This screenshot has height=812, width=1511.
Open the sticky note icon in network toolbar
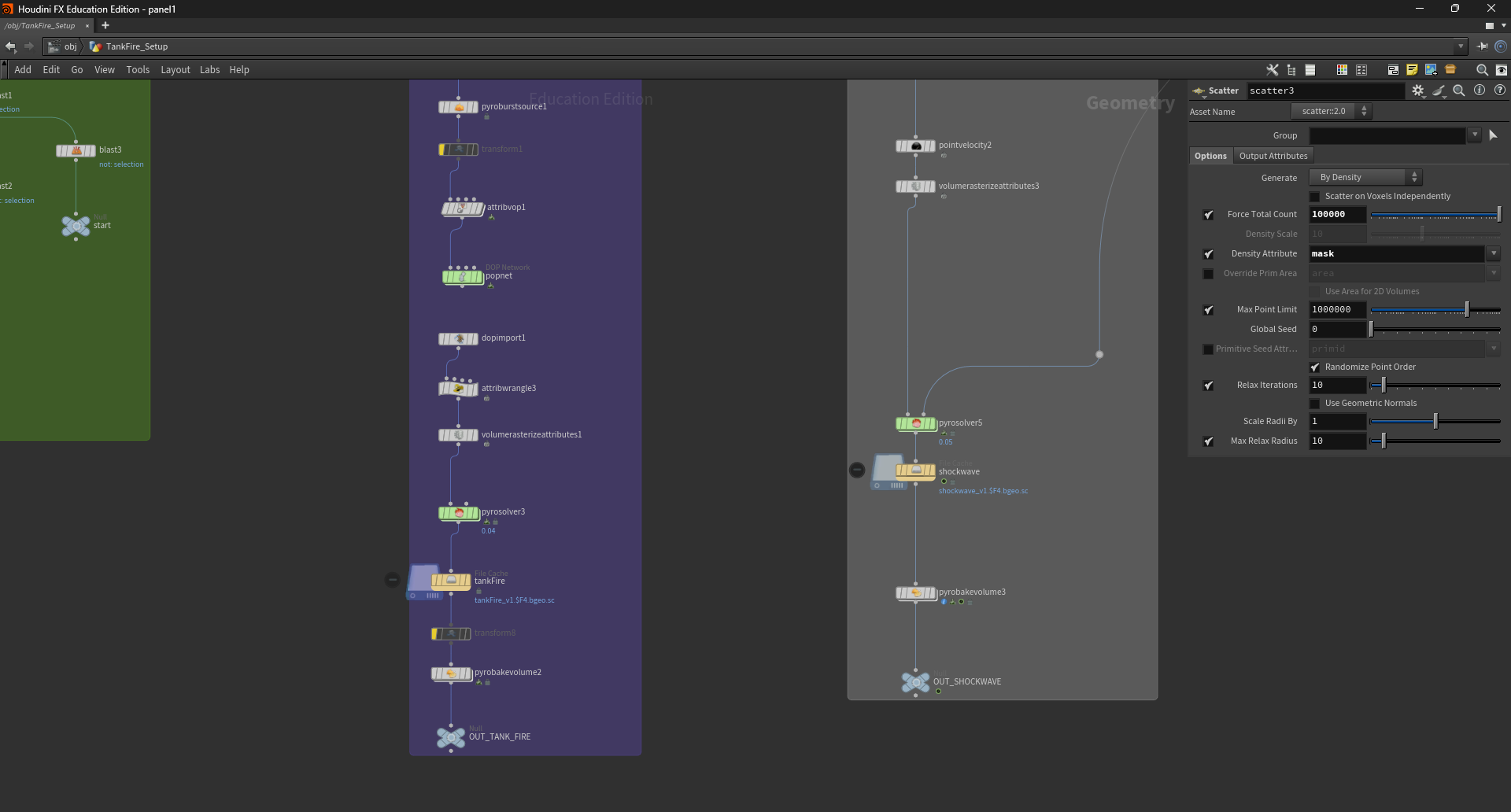tap(1412, 69)
